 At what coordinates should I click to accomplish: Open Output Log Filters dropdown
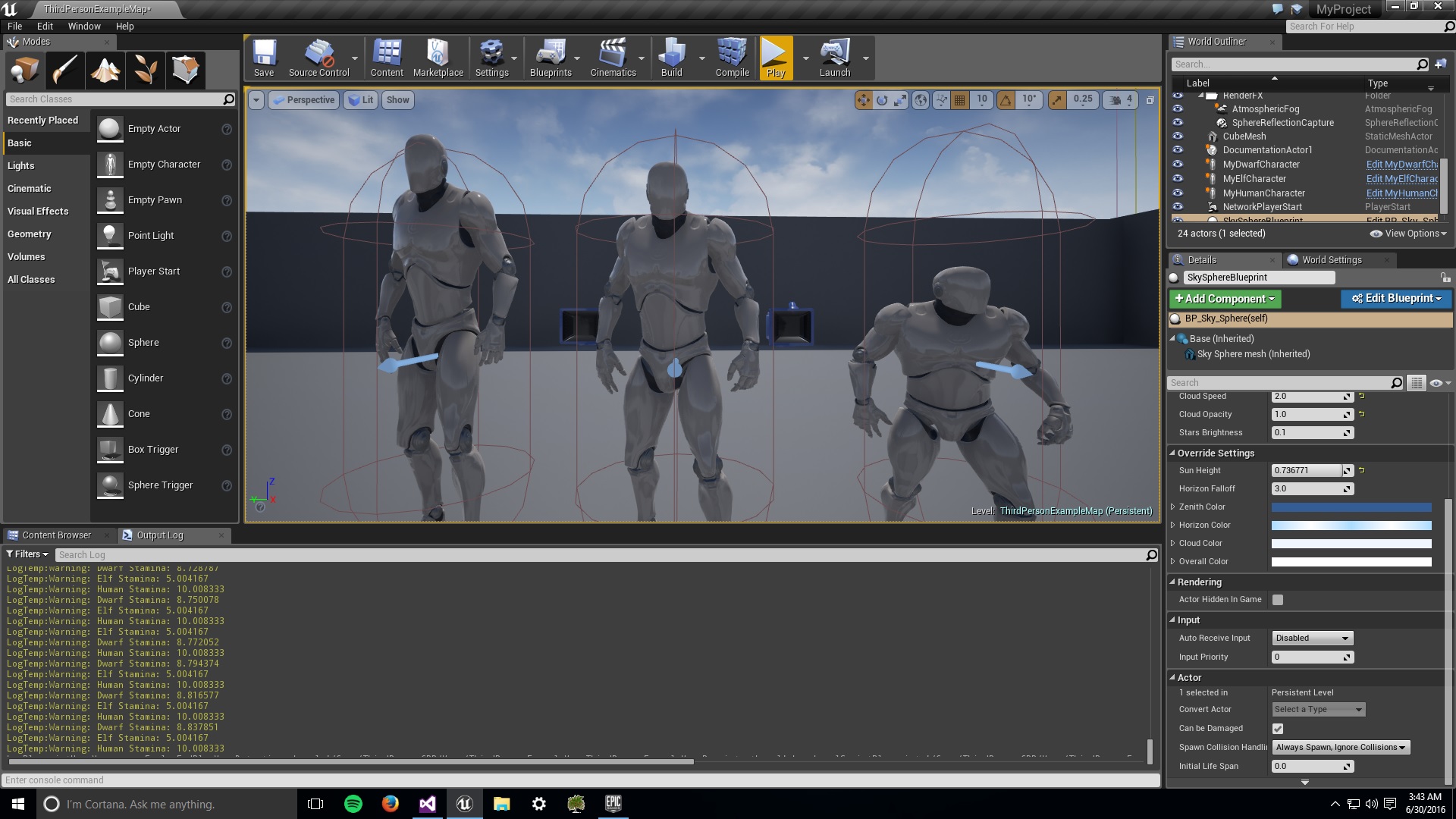(27, 554)
